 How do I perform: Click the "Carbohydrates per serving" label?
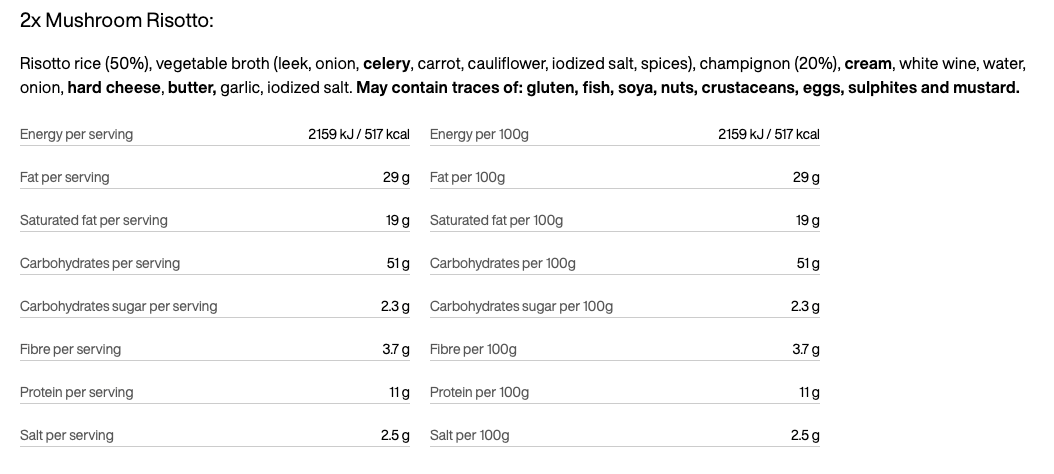[100, 263]
